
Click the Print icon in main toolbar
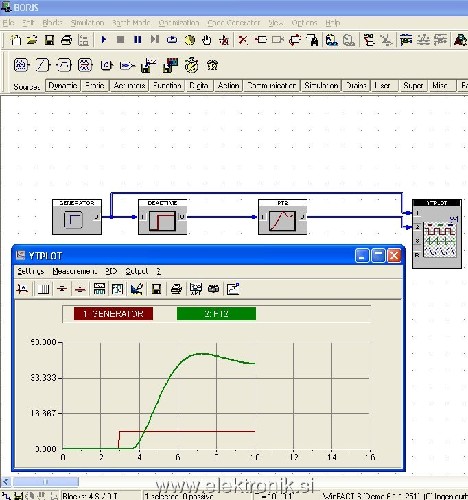(x=66, y=40)
